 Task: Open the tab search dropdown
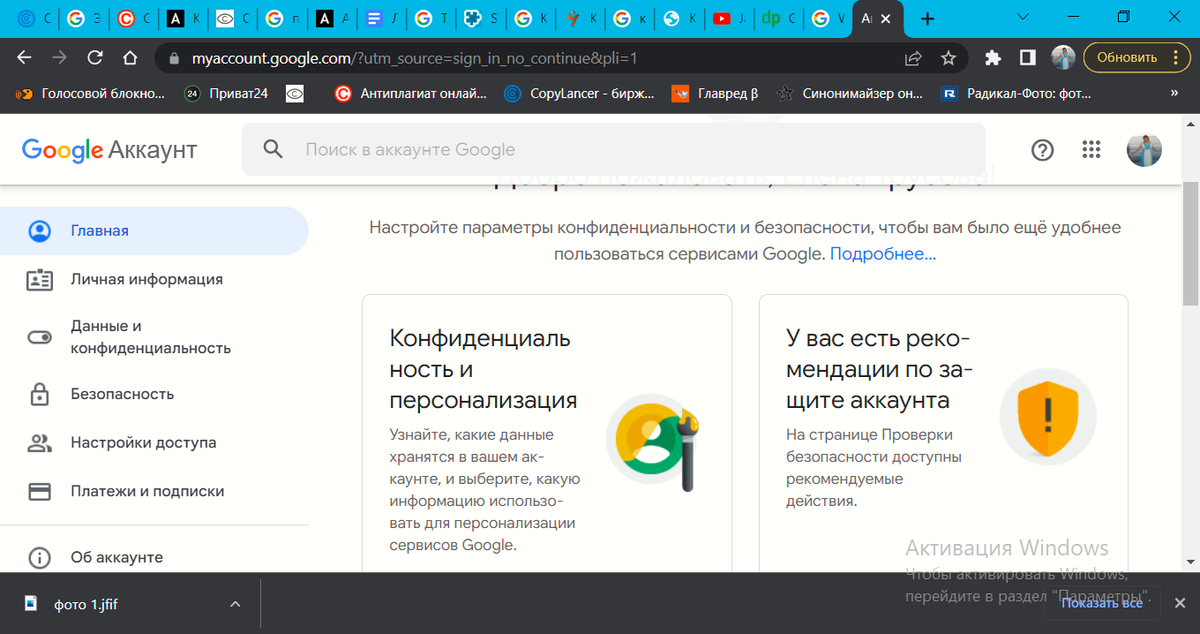point(1023,17)
